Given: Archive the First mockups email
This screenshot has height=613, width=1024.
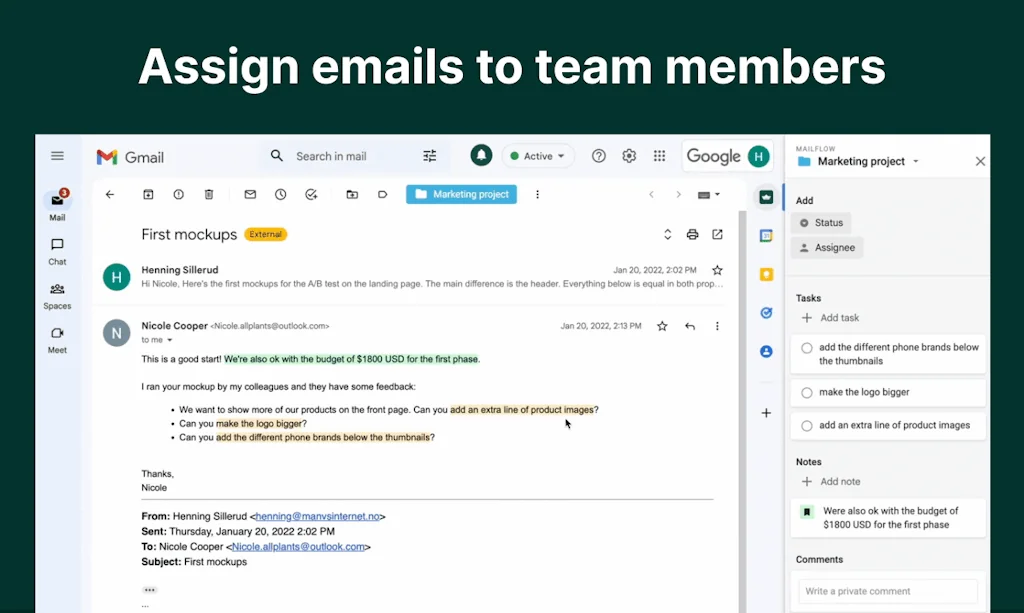Looking at the screenshot, I should coord(148,194).
